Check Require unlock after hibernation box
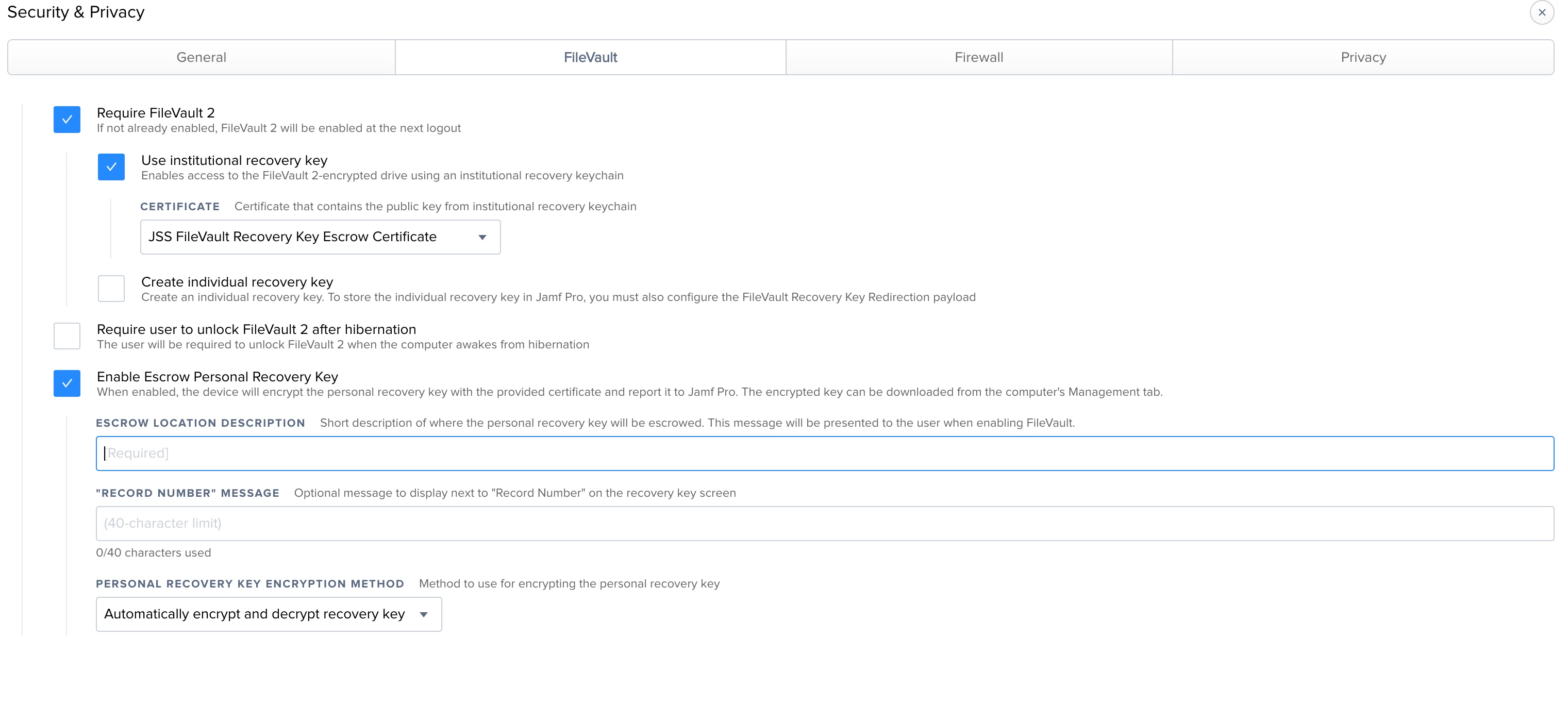Image resolution: width=1568 pixels, height=705 pixels. [x=67, y=336]
